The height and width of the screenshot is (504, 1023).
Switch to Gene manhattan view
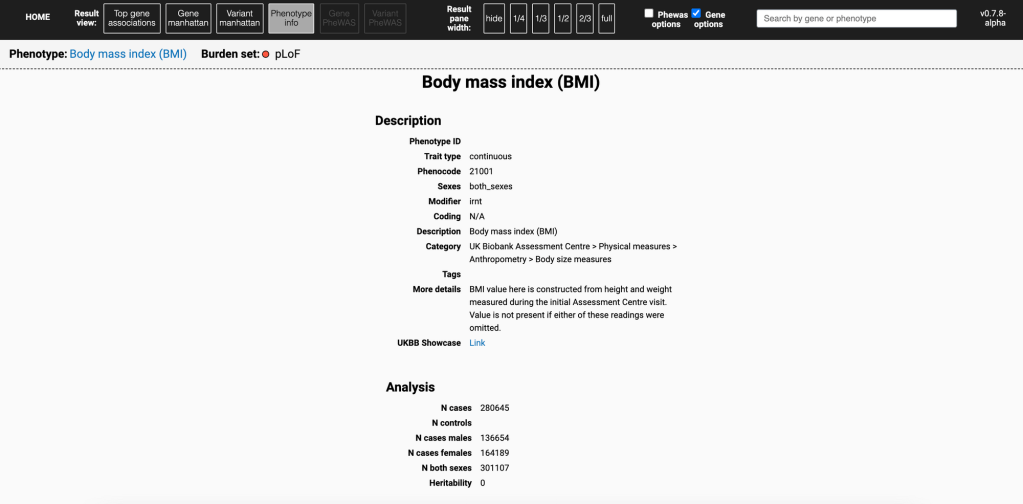click(x=188, y=18)
